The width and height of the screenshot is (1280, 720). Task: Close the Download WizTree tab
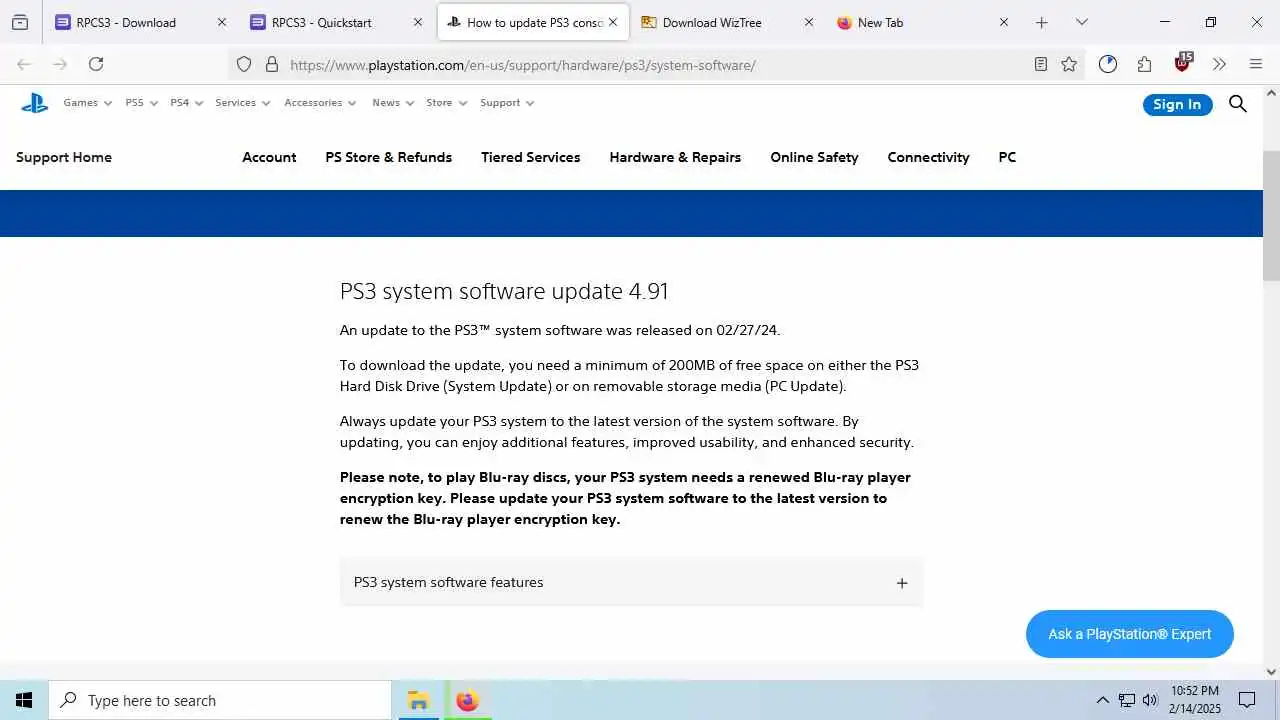809,22
